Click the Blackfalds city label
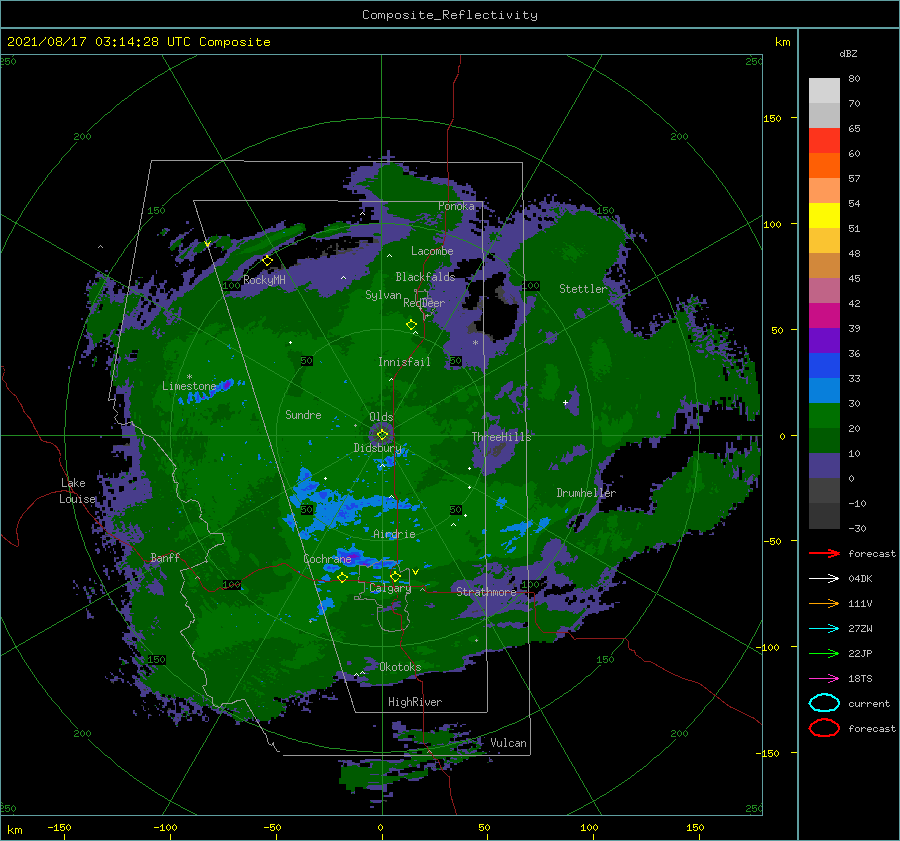The width and height of the screenshot is (900, 841). (425, 277)
